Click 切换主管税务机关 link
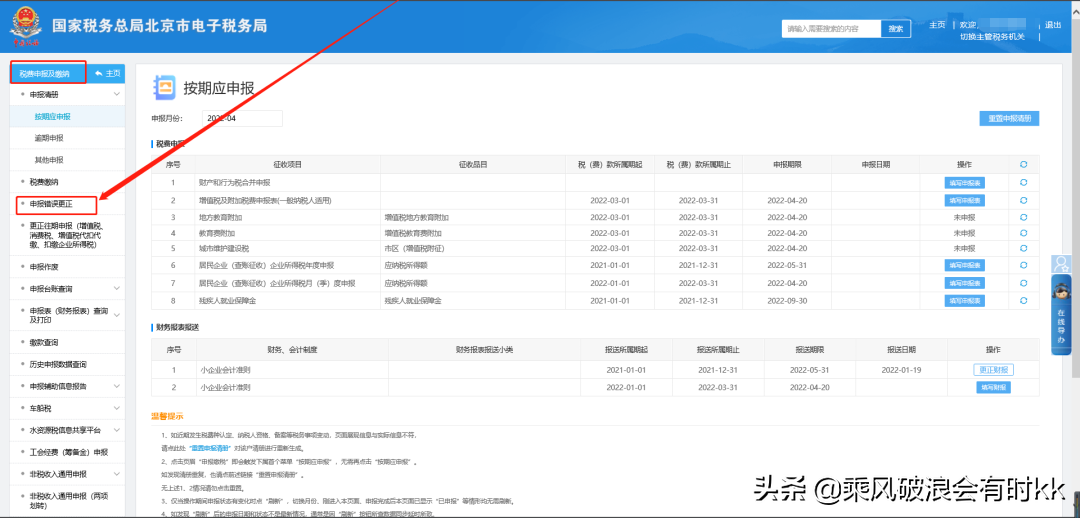 point(993,37)
